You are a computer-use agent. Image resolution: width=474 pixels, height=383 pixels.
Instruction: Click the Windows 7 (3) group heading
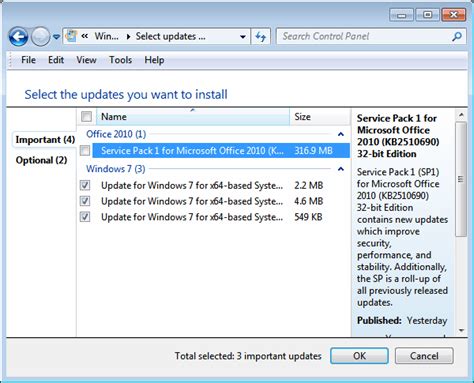tap(115, 169)
